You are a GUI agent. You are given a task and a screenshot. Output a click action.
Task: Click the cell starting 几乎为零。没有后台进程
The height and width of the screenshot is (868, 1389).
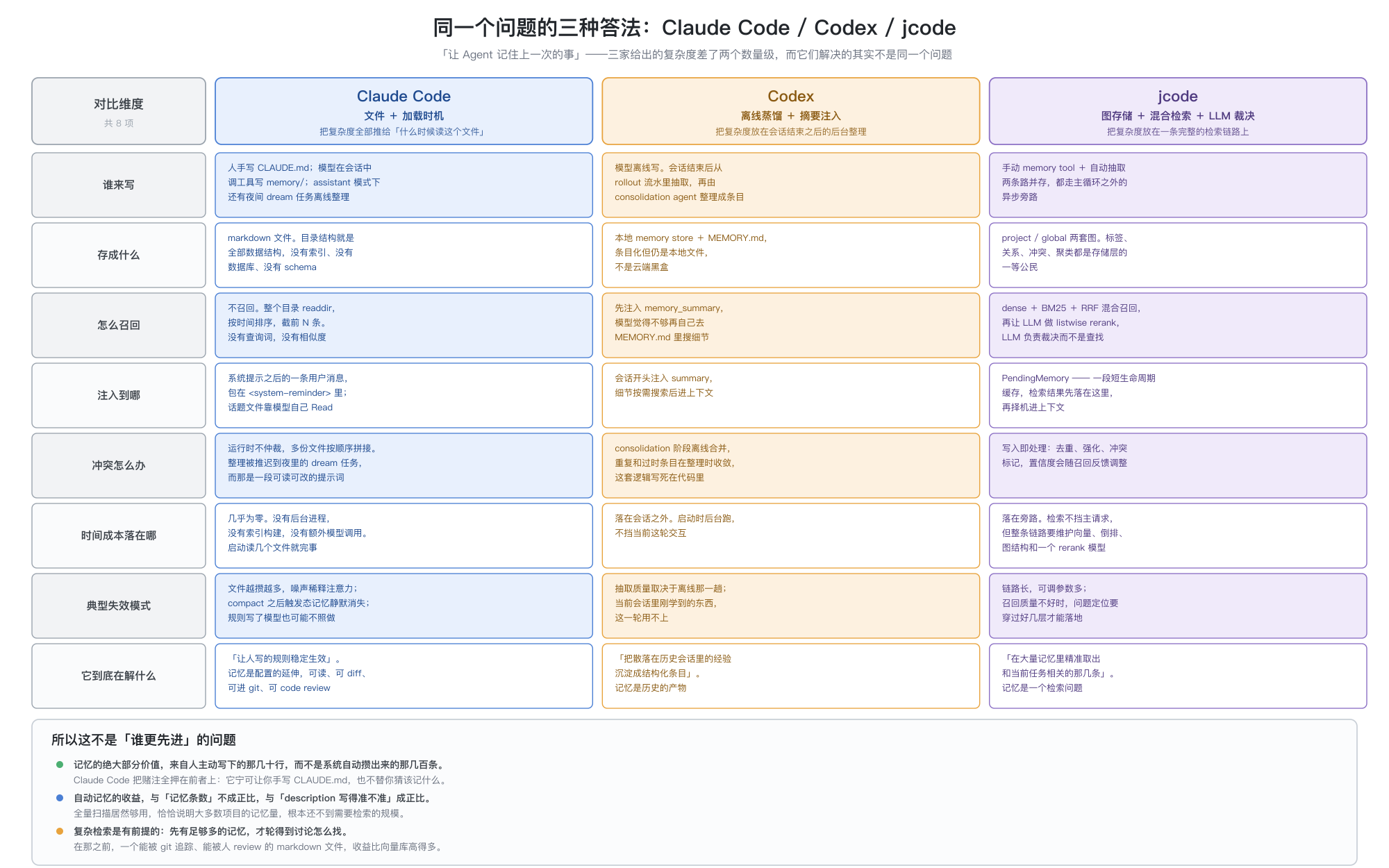click(404, 535)
